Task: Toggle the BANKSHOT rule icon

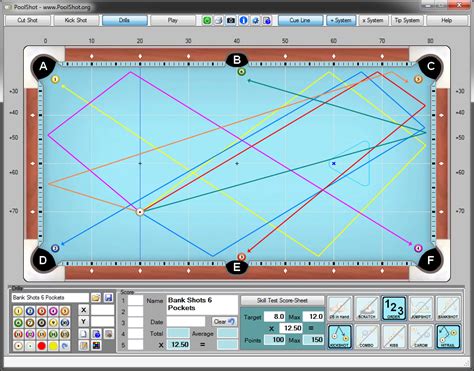Action: 449,308
